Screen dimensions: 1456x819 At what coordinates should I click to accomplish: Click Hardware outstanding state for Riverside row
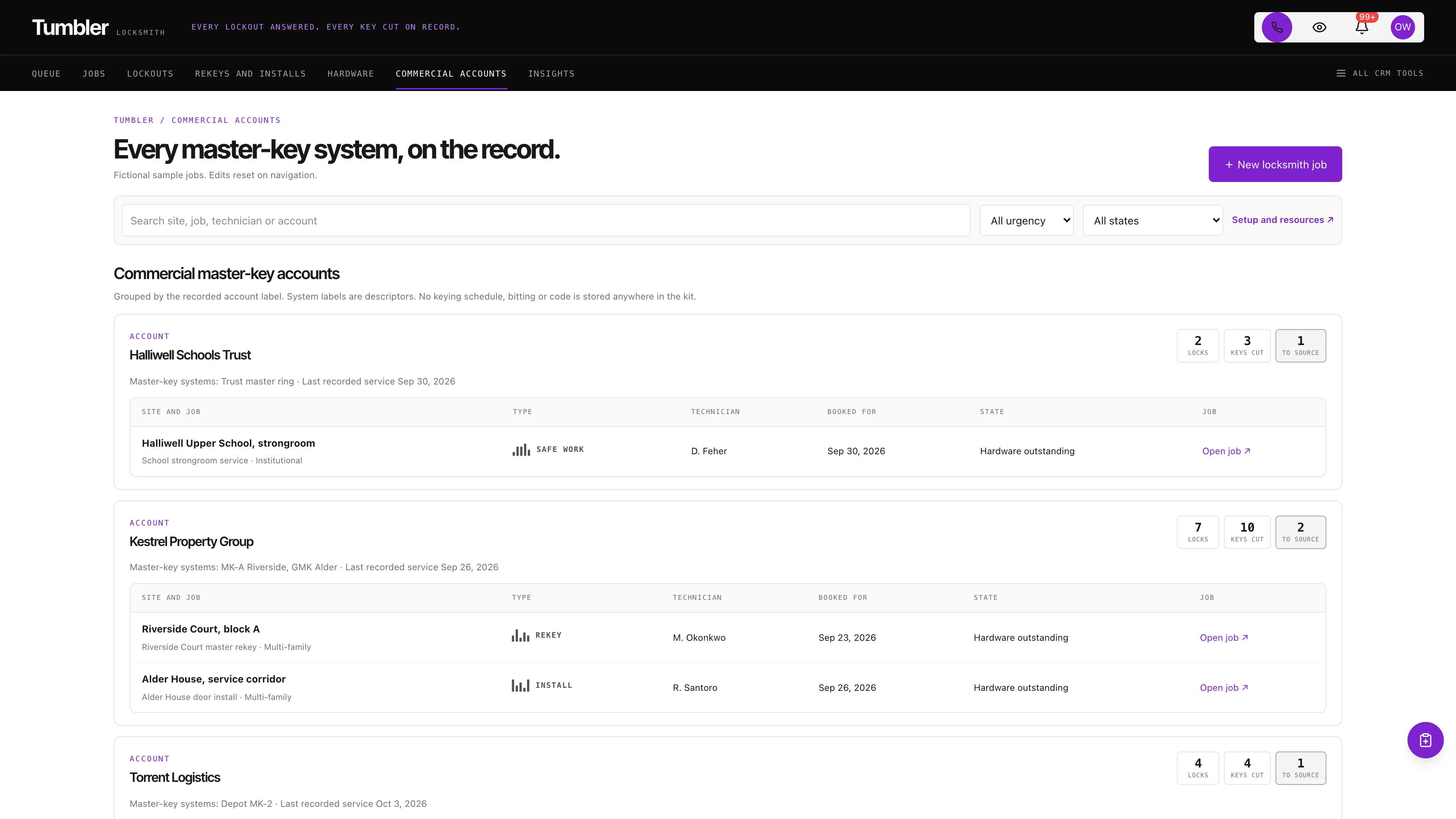[x=1021, y=637]
